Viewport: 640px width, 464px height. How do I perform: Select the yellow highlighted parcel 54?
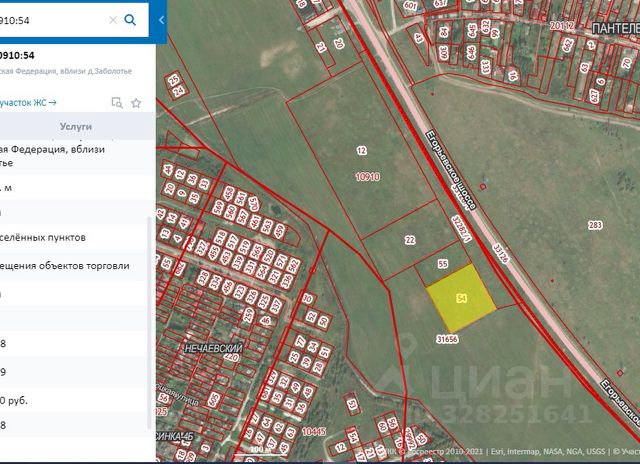pyautogui.click(x=461, y=299)
